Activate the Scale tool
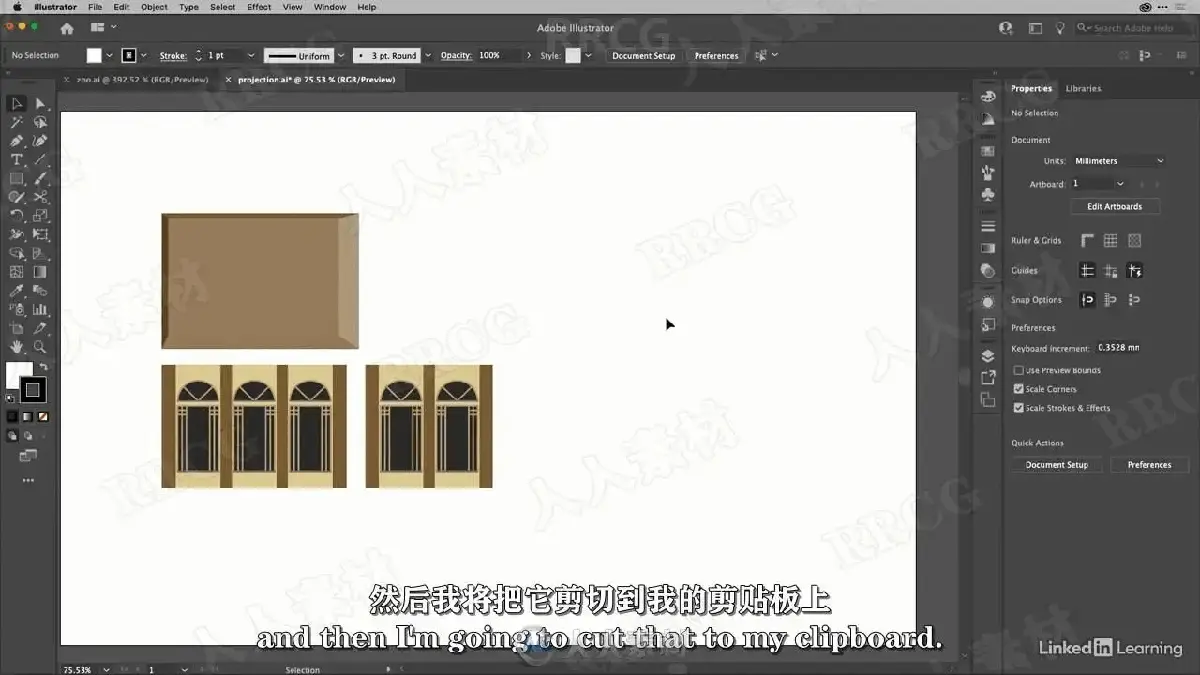The width and height of the screenshot is (1200, 675). (x=40, y=216)
